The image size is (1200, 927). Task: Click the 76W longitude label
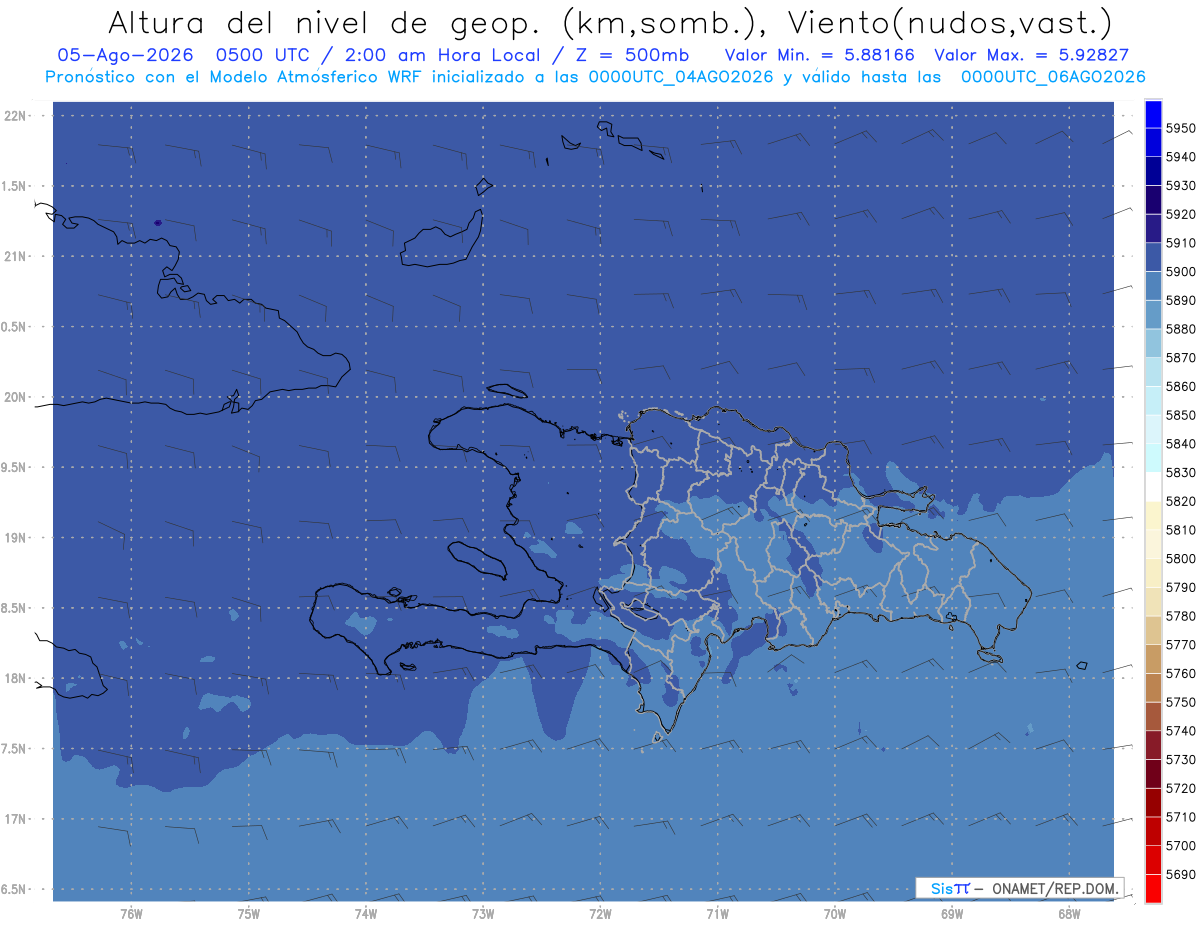pyautogui.click(x=131, y=913)
